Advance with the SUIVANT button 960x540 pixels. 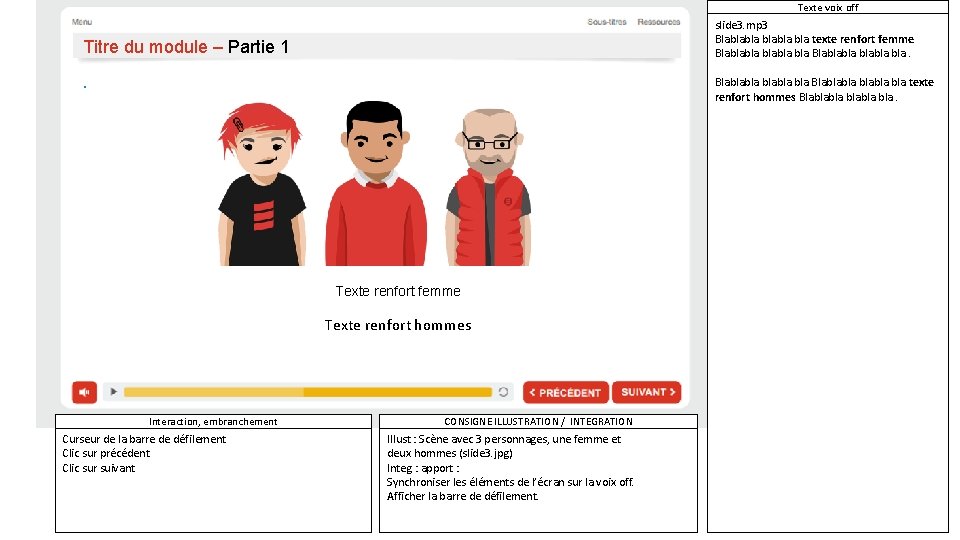coord(647,392)
